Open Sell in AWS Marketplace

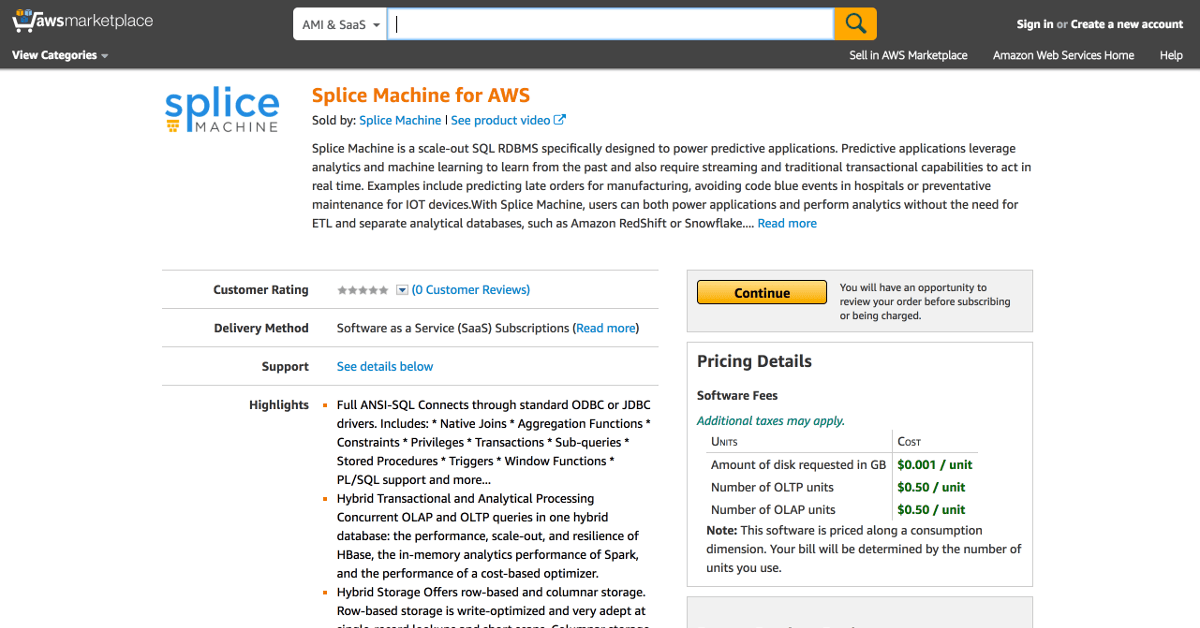click(908, 55)
